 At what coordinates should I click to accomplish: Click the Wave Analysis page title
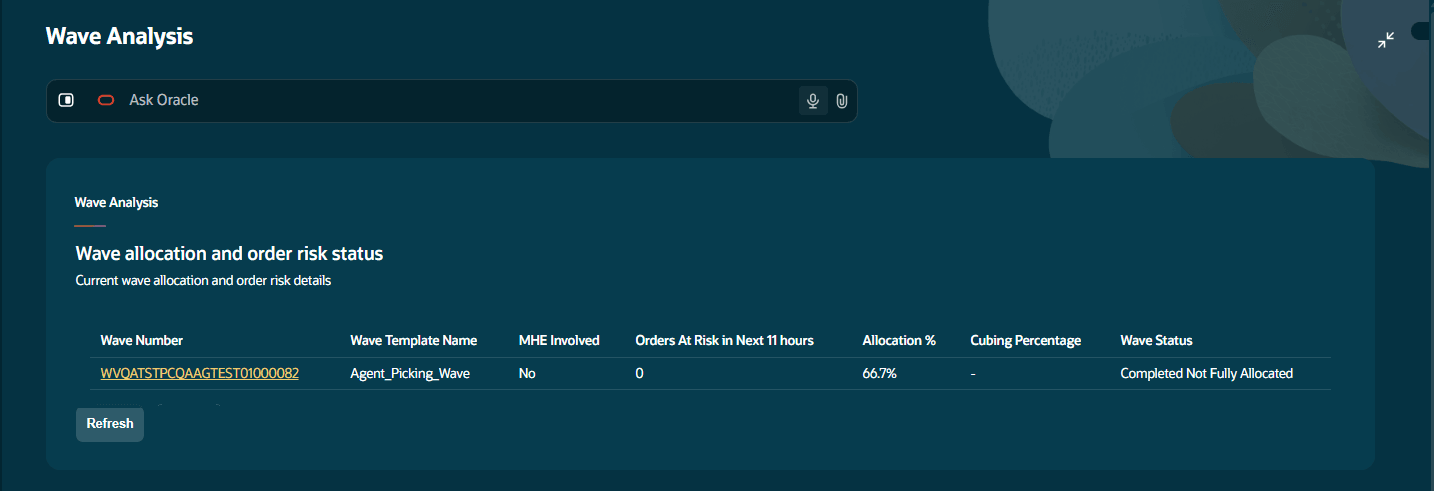coord(119,36)
